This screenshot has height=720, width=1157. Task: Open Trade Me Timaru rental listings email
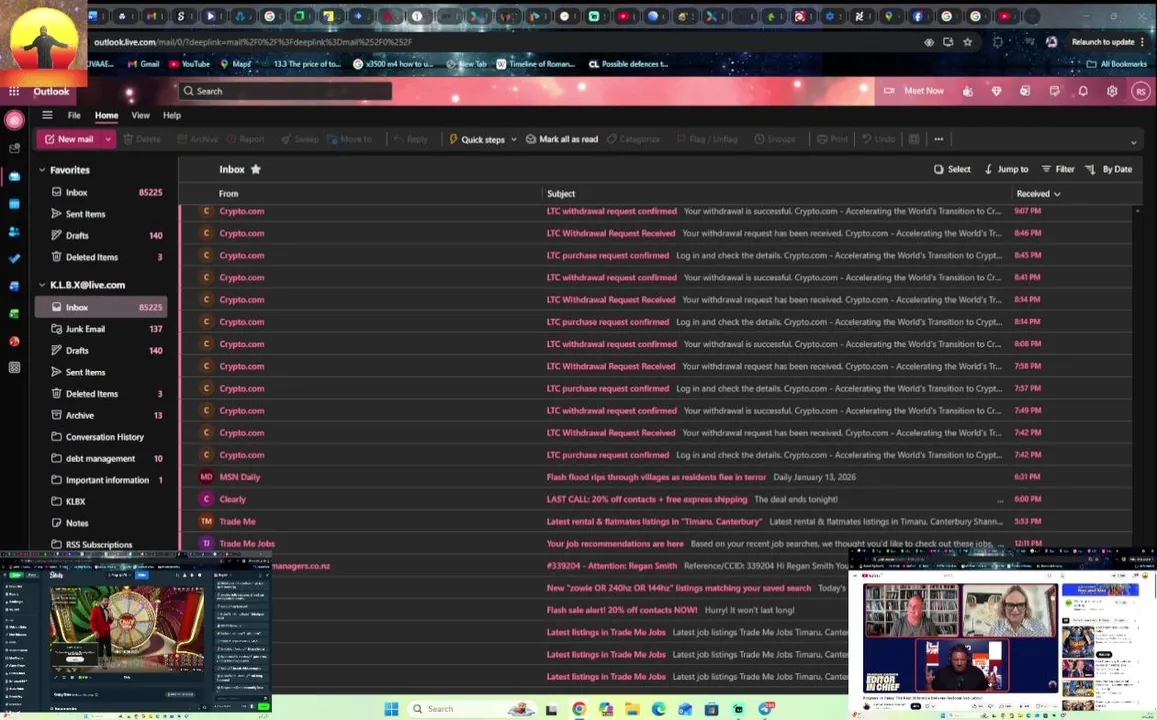(x=656, y=522)
